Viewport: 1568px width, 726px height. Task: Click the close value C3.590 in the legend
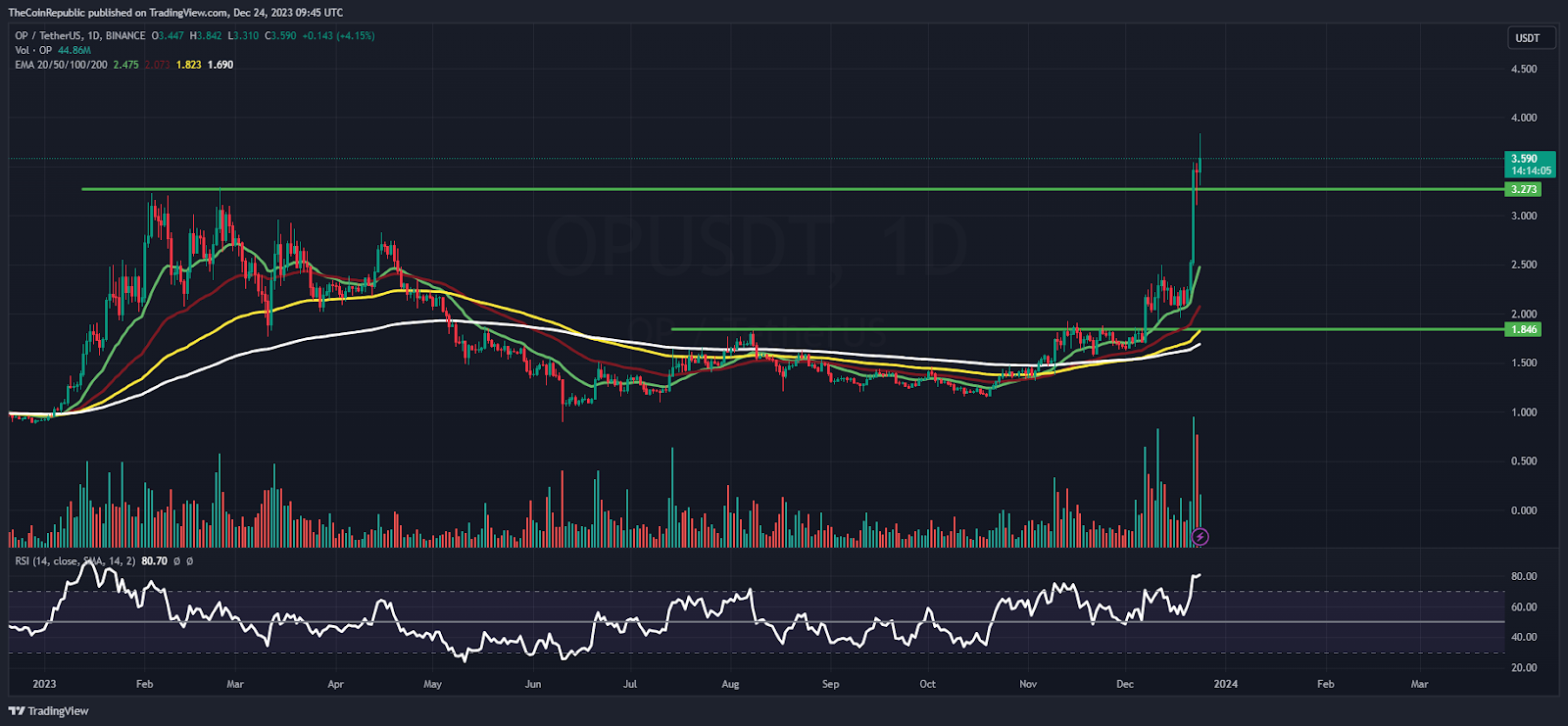click(x=281, y=36)
